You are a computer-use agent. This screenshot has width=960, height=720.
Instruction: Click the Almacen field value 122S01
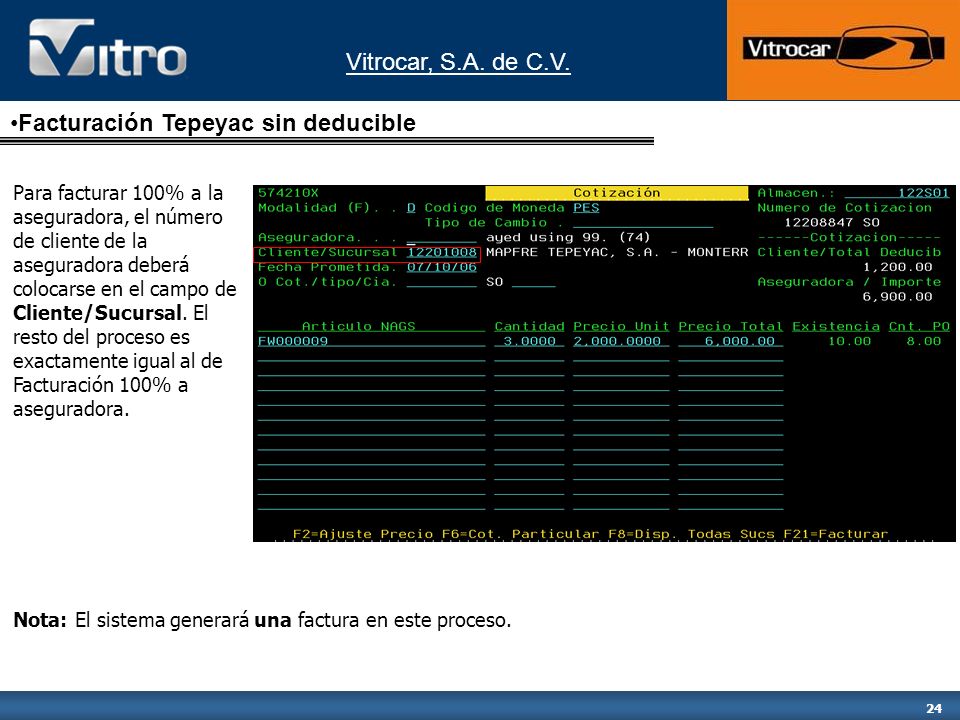pyautogui.click(x=923, y=193)
